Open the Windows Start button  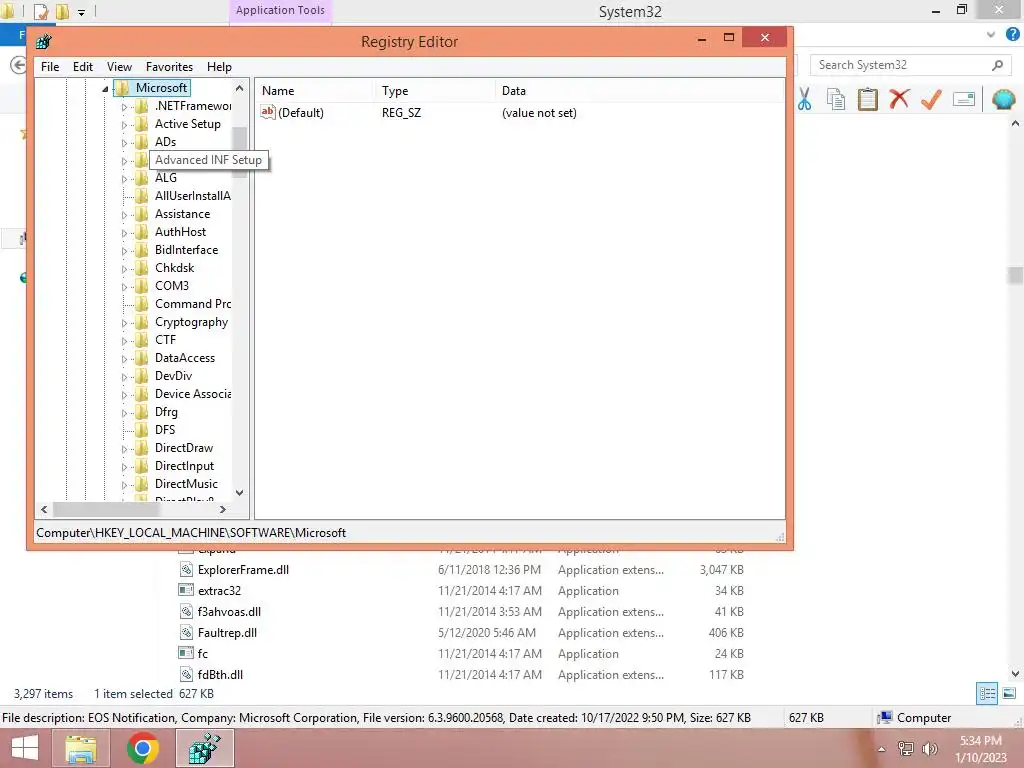(25, 748)
